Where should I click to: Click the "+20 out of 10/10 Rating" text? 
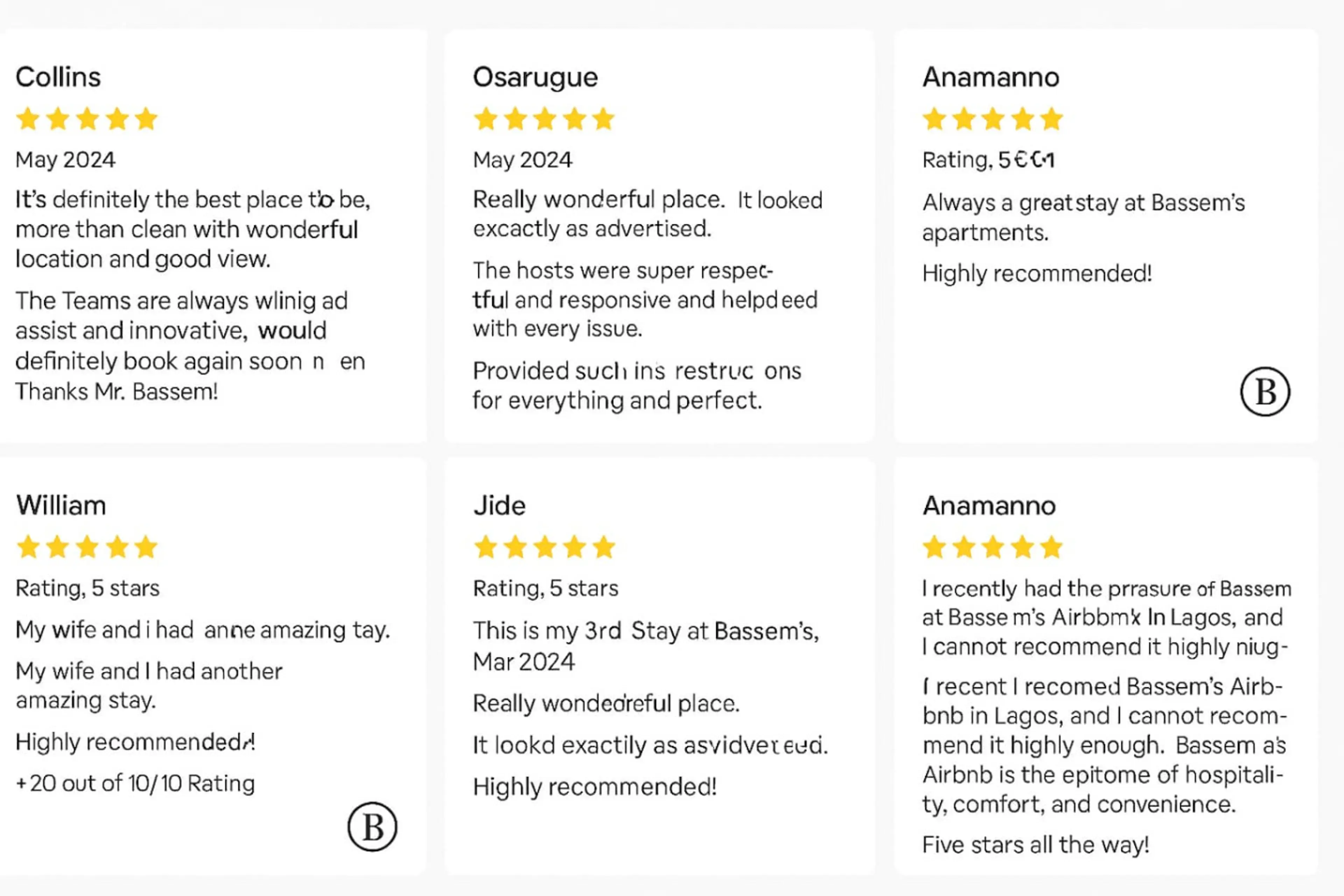point(135,783)
